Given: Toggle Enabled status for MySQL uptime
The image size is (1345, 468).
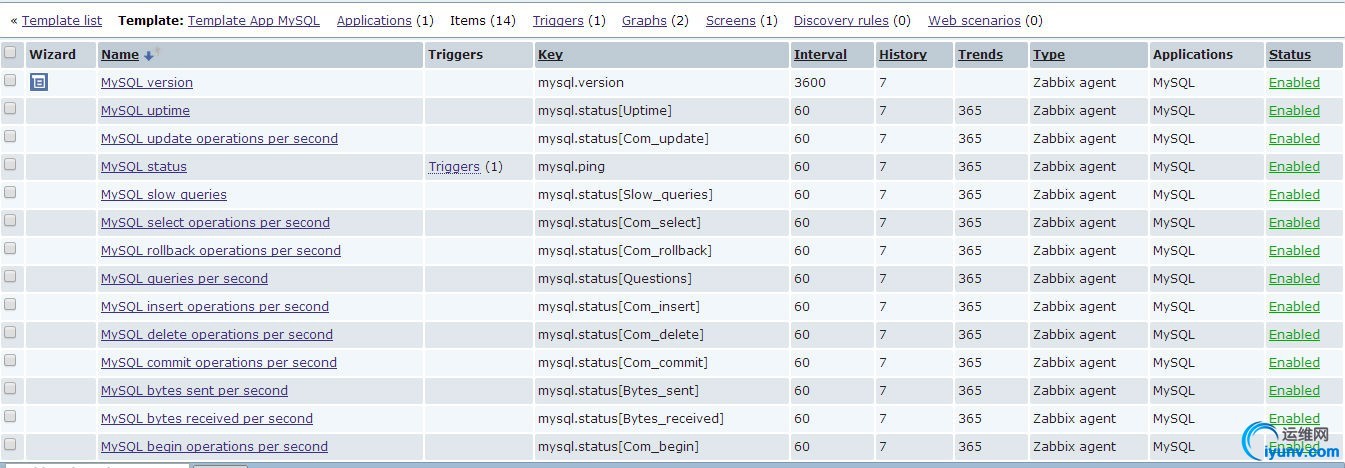Looking at the screenshot, I should [1294, 111].
